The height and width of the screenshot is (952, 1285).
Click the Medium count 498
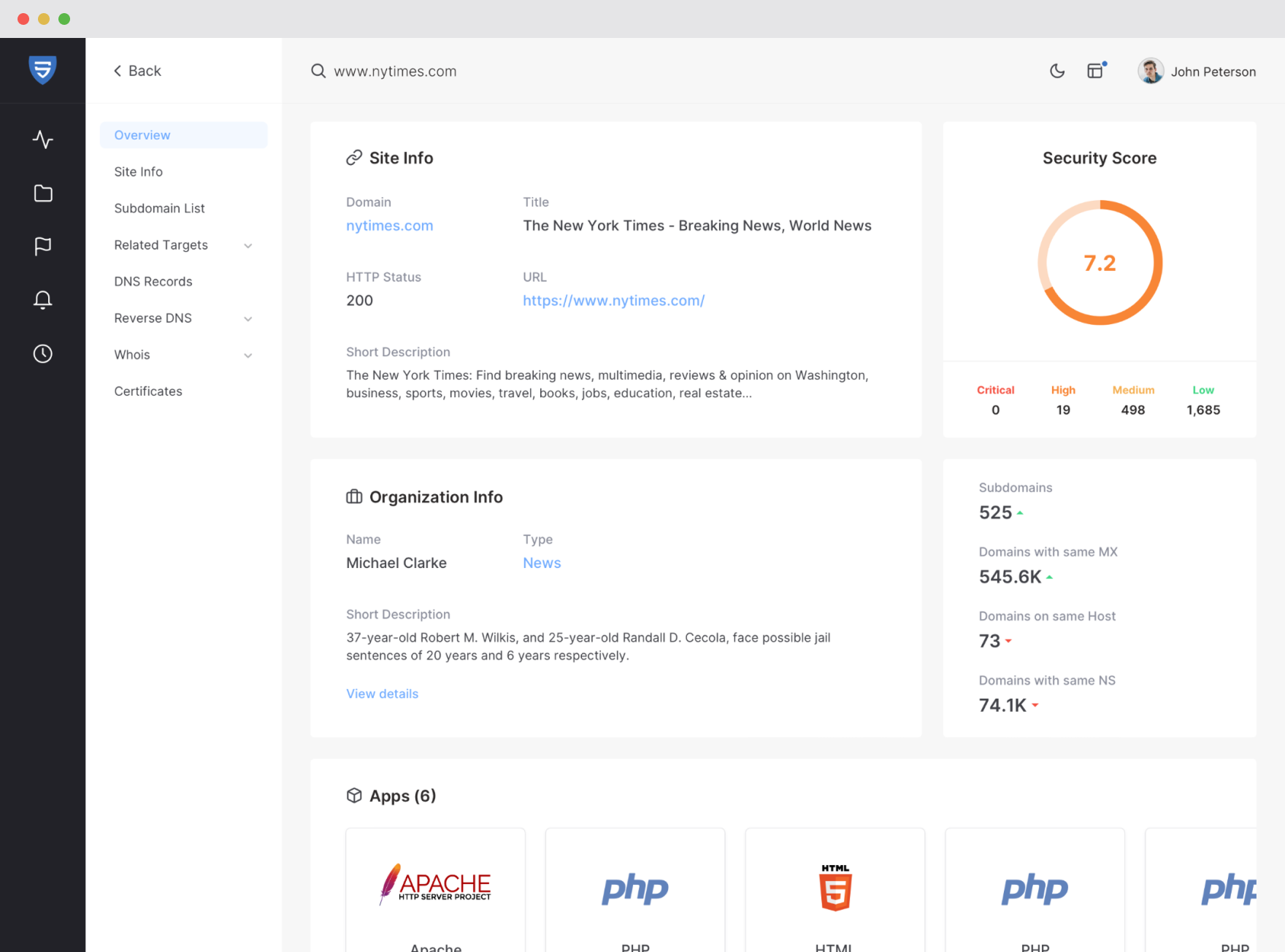(1133, 410)
